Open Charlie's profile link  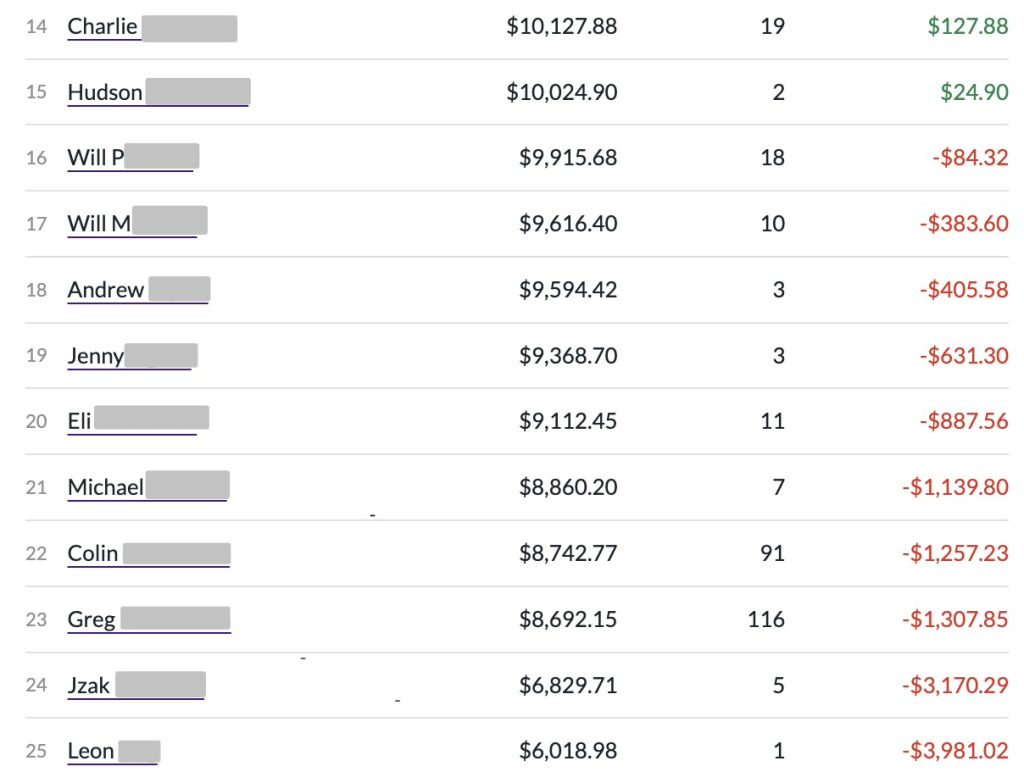[x=103, y=27]
